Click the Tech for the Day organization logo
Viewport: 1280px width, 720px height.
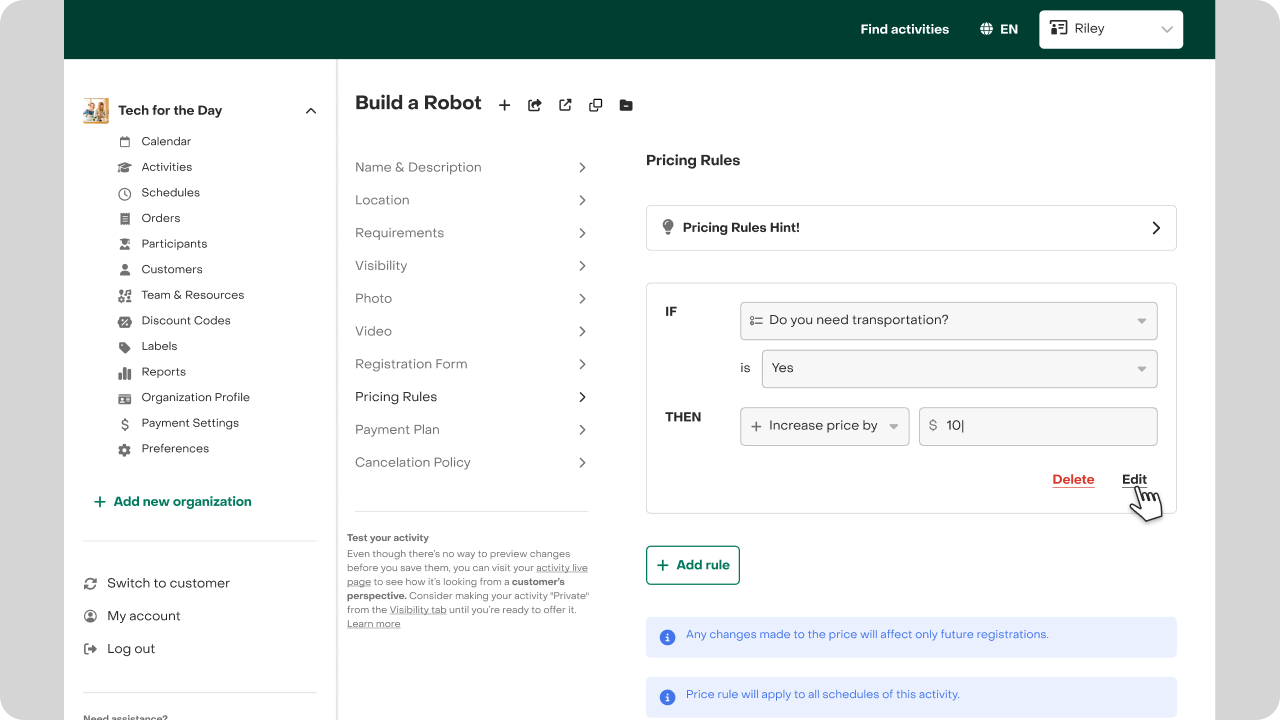click(96, 110)
